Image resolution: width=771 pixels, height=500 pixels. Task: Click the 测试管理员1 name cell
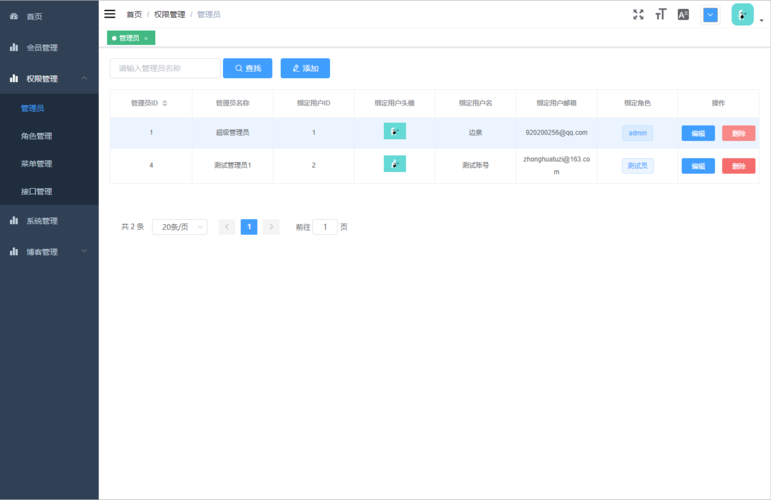coord(233,165)
